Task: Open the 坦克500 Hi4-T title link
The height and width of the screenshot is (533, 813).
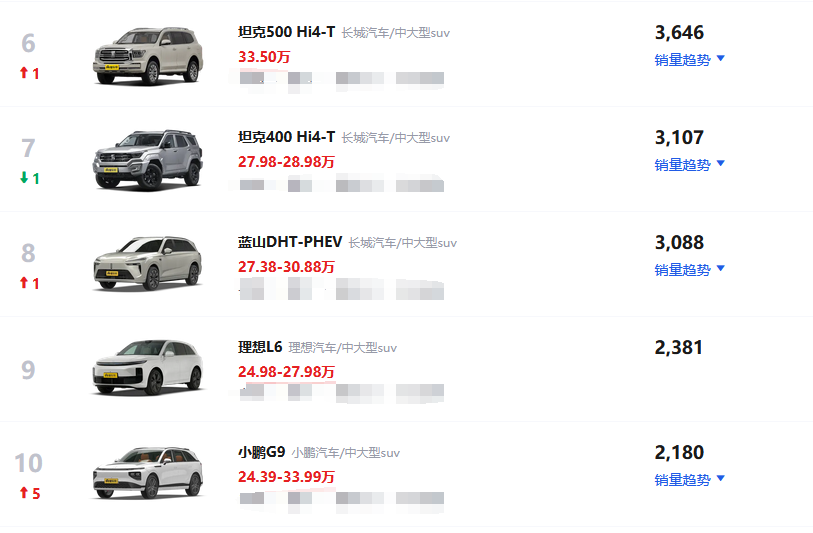Action: [x=286, y=32]
